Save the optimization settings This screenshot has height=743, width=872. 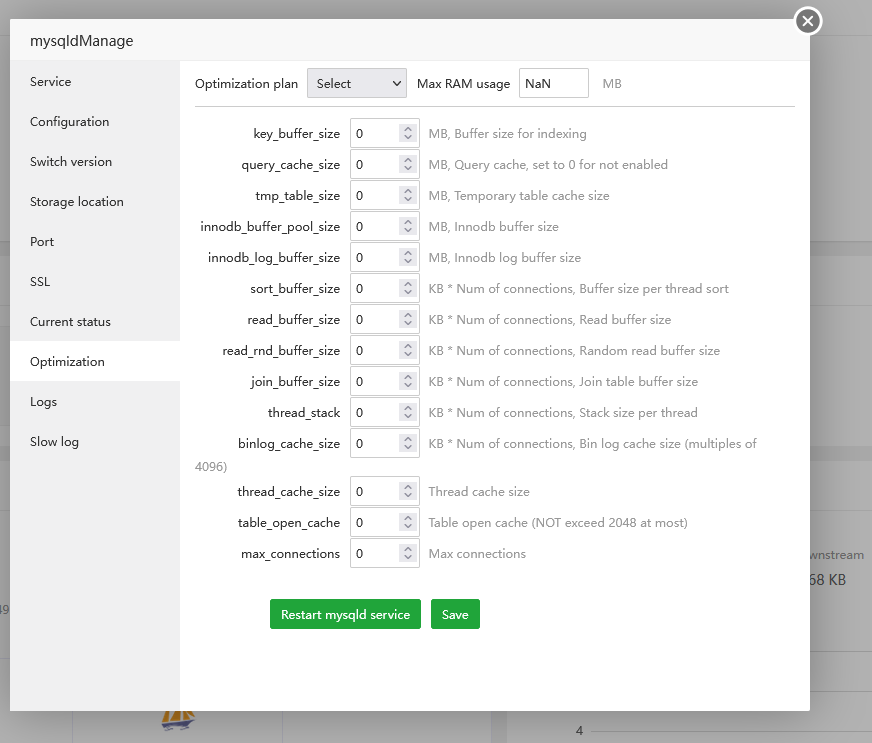point(455,615)
